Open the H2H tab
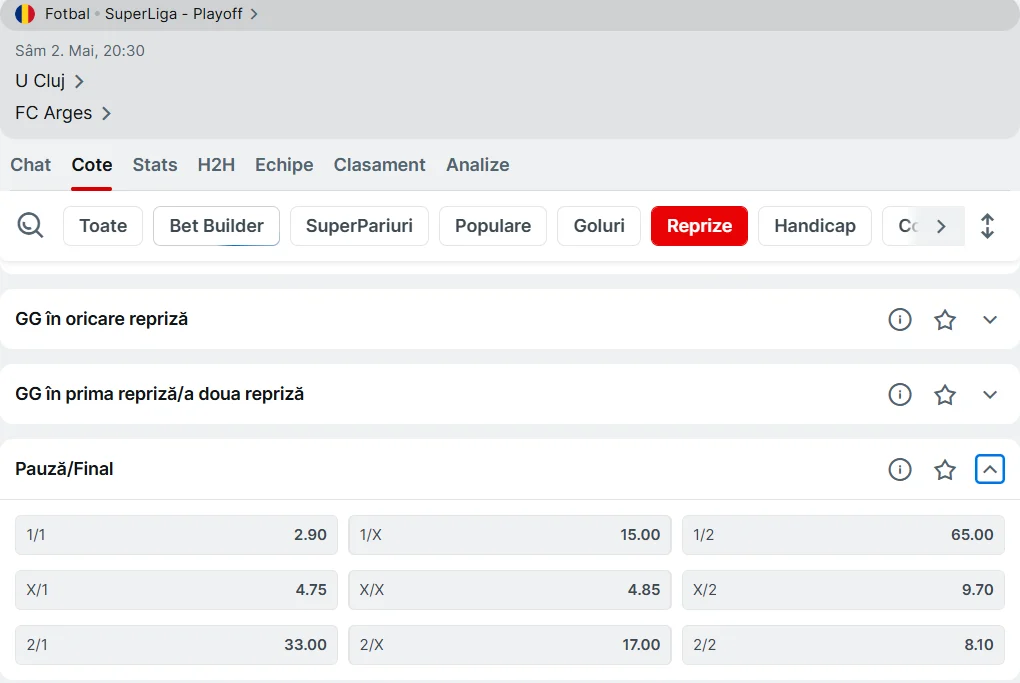This screenshot has width=1020, height=683. click(x=216, y=165)
